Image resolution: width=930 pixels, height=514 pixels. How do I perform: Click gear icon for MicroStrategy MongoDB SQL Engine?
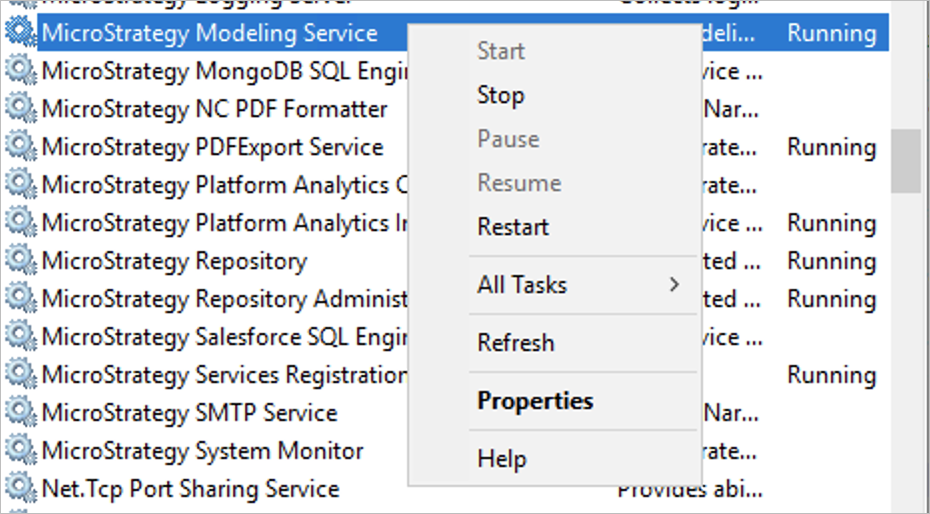(20, 71)
